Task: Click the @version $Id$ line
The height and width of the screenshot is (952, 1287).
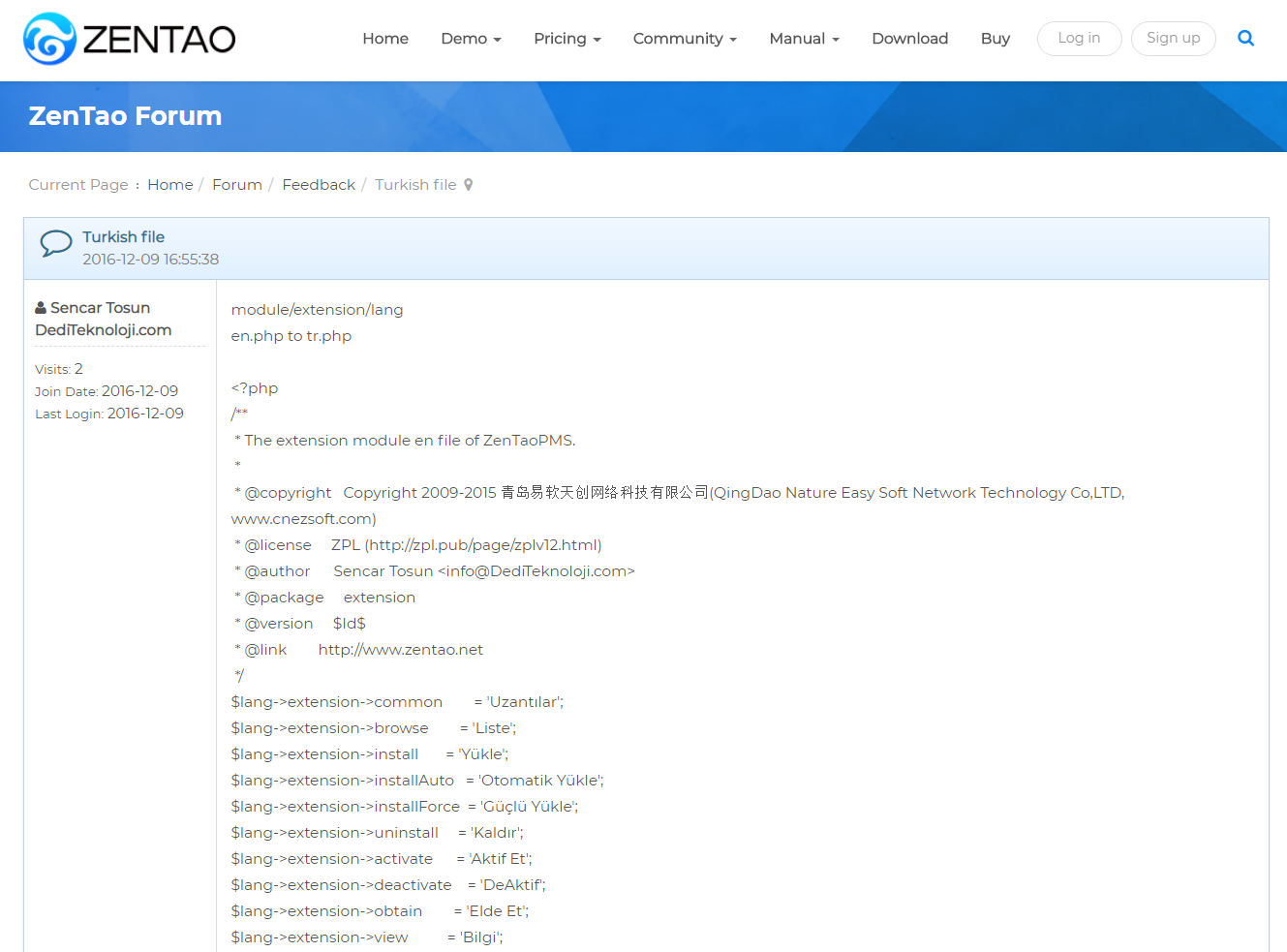Action: [x=299, y=624]
